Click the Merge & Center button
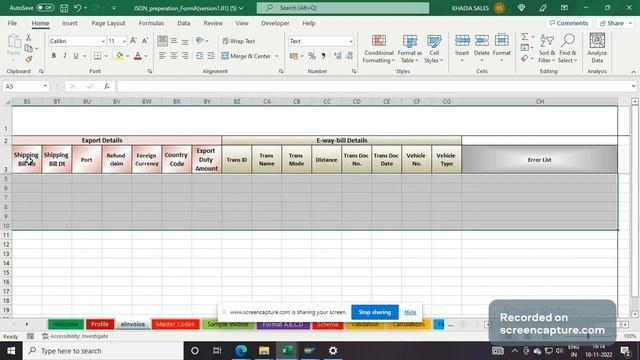Image resolution: width=640 pixels, height=360 pixels. [x=246, y=56]
